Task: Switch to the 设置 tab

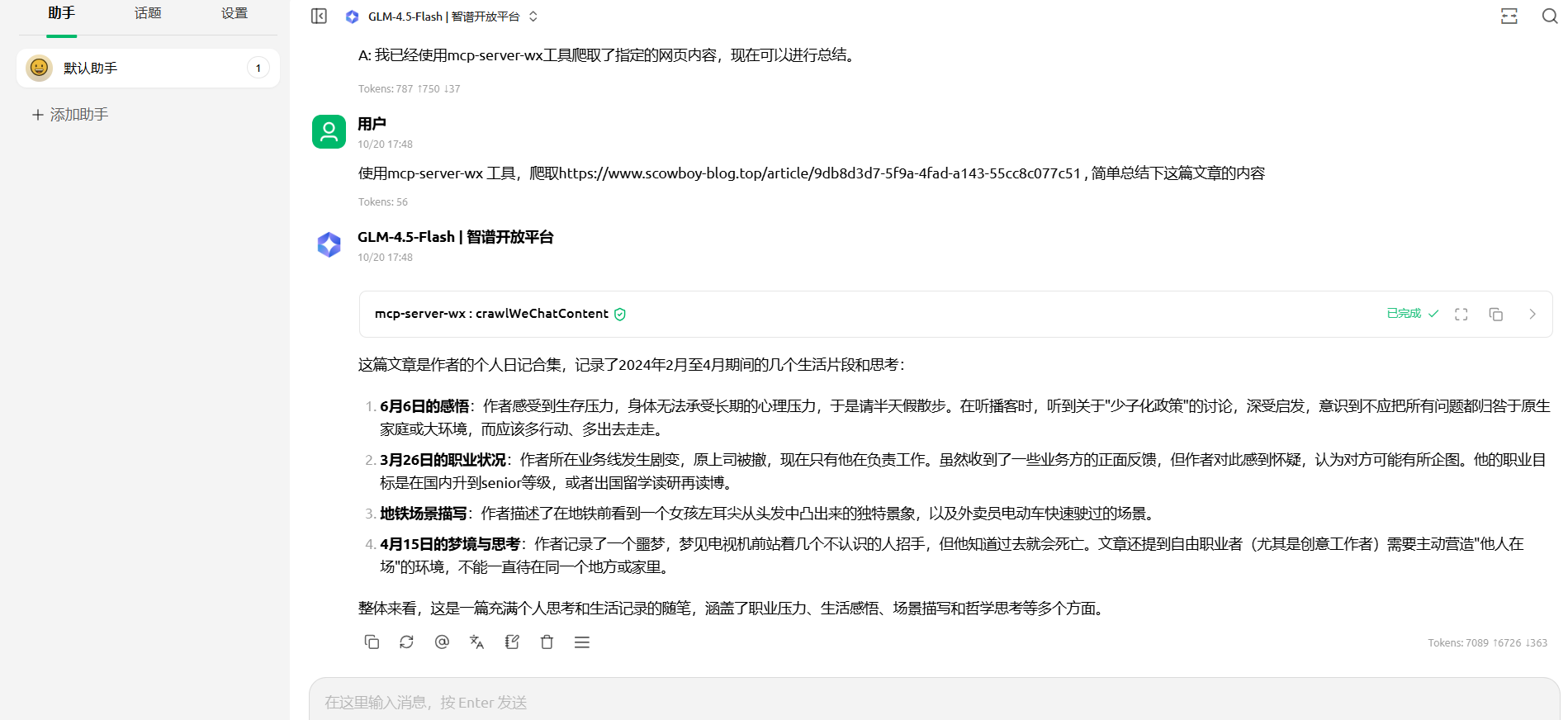Action: 234,13
